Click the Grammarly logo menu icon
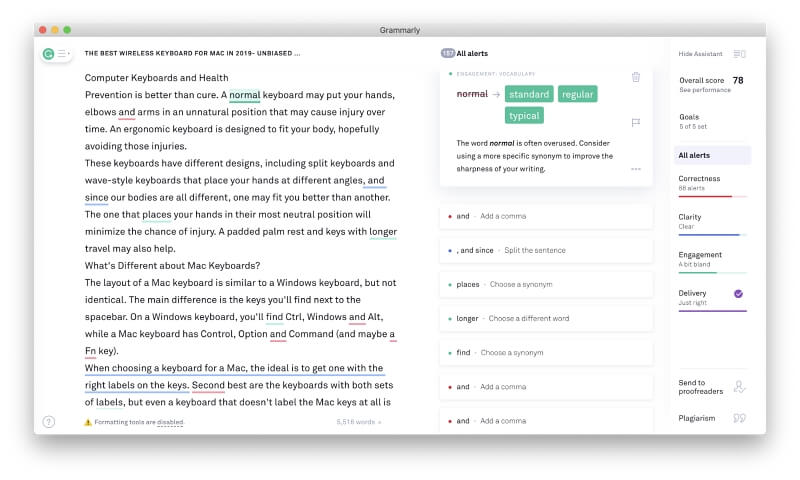 [56, 52]
